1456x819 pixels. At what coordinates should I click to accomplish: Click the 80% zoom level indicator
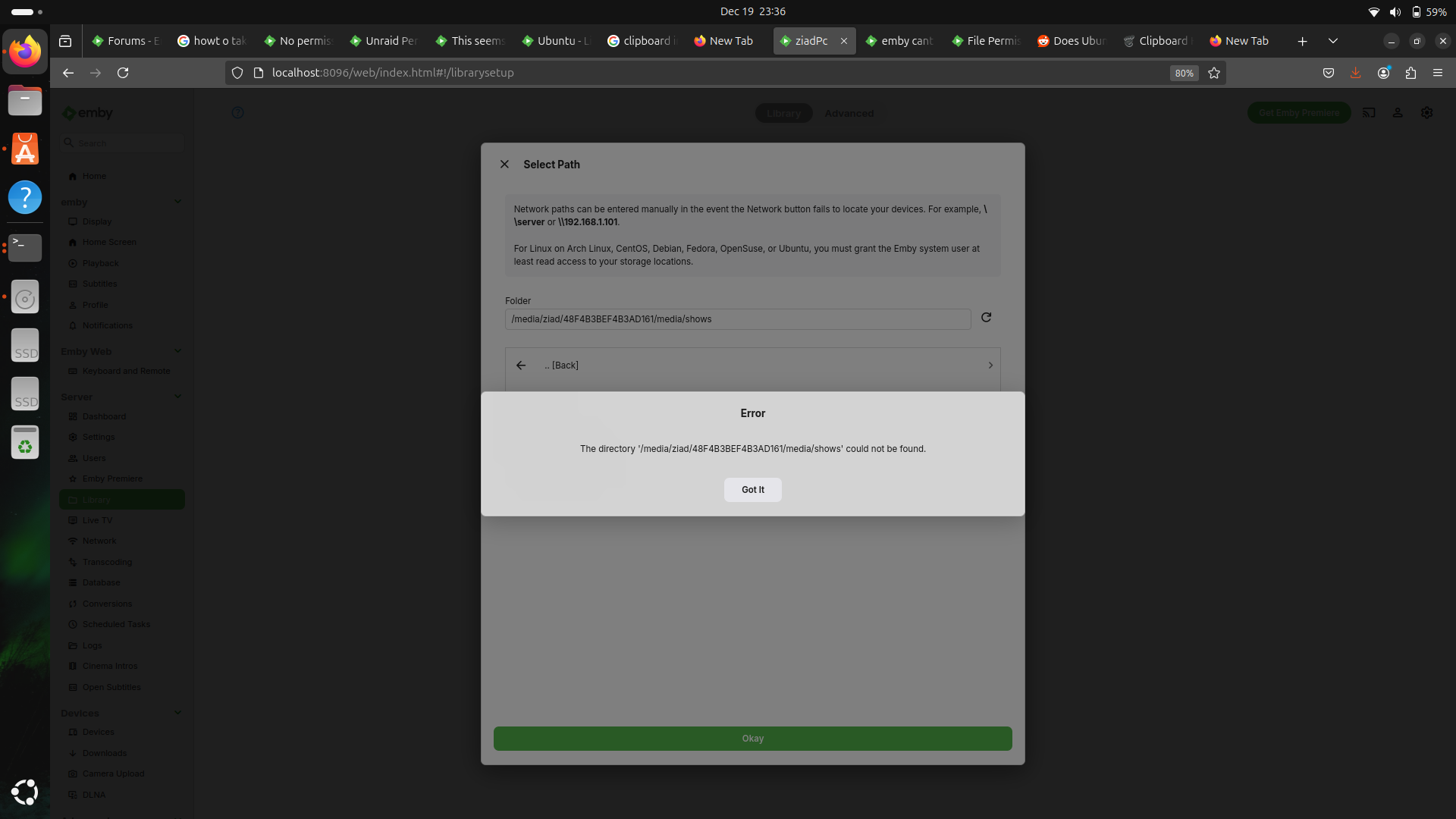(1184, 73)
